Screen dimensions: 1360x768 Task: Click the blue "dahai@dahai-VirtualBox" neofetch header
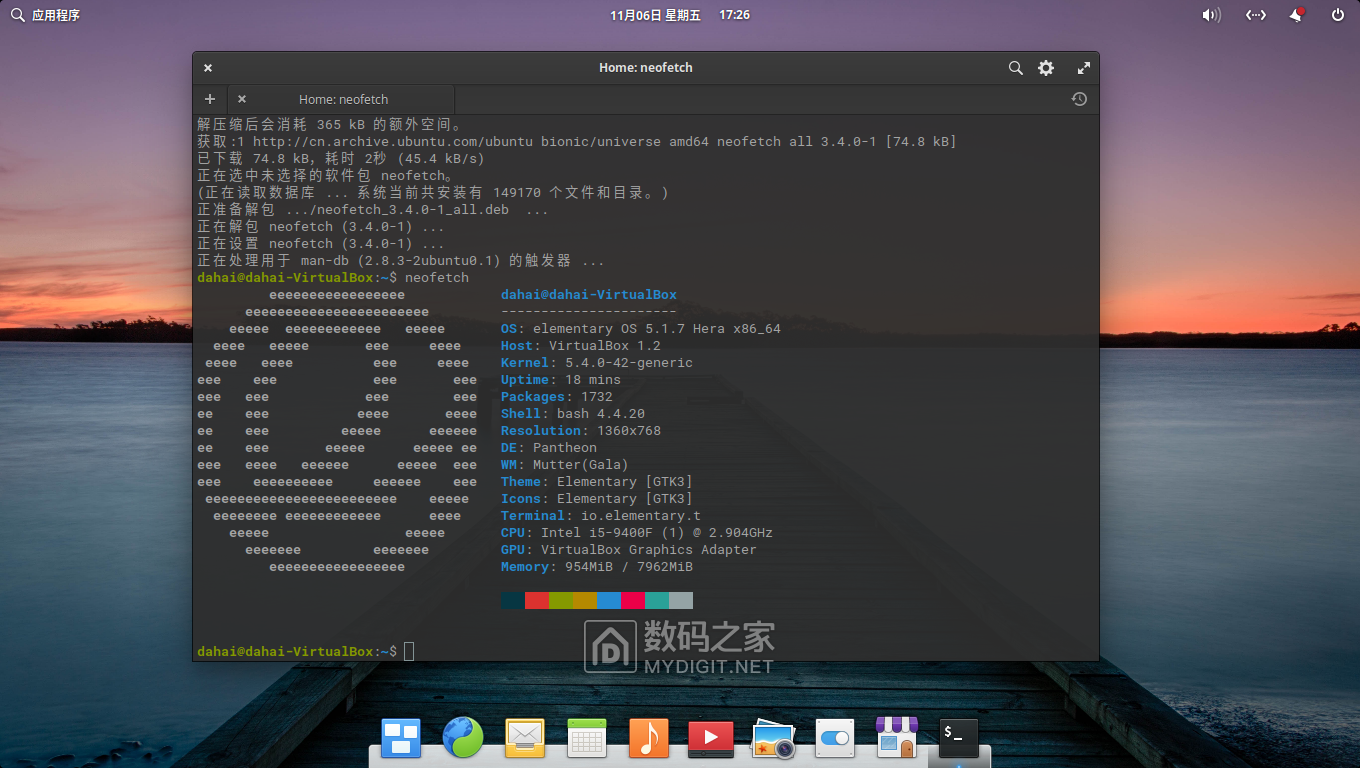tap(589, 295)
